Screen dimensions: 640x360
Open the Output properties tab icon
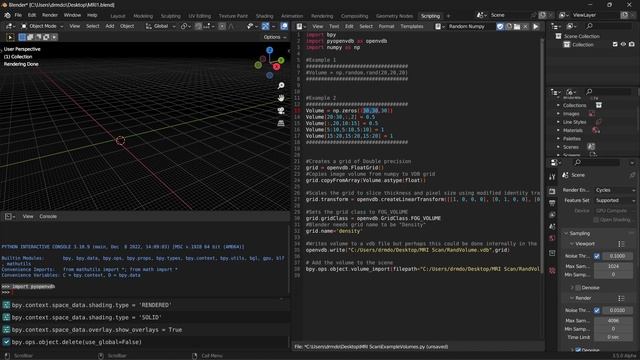pos(552,203)
